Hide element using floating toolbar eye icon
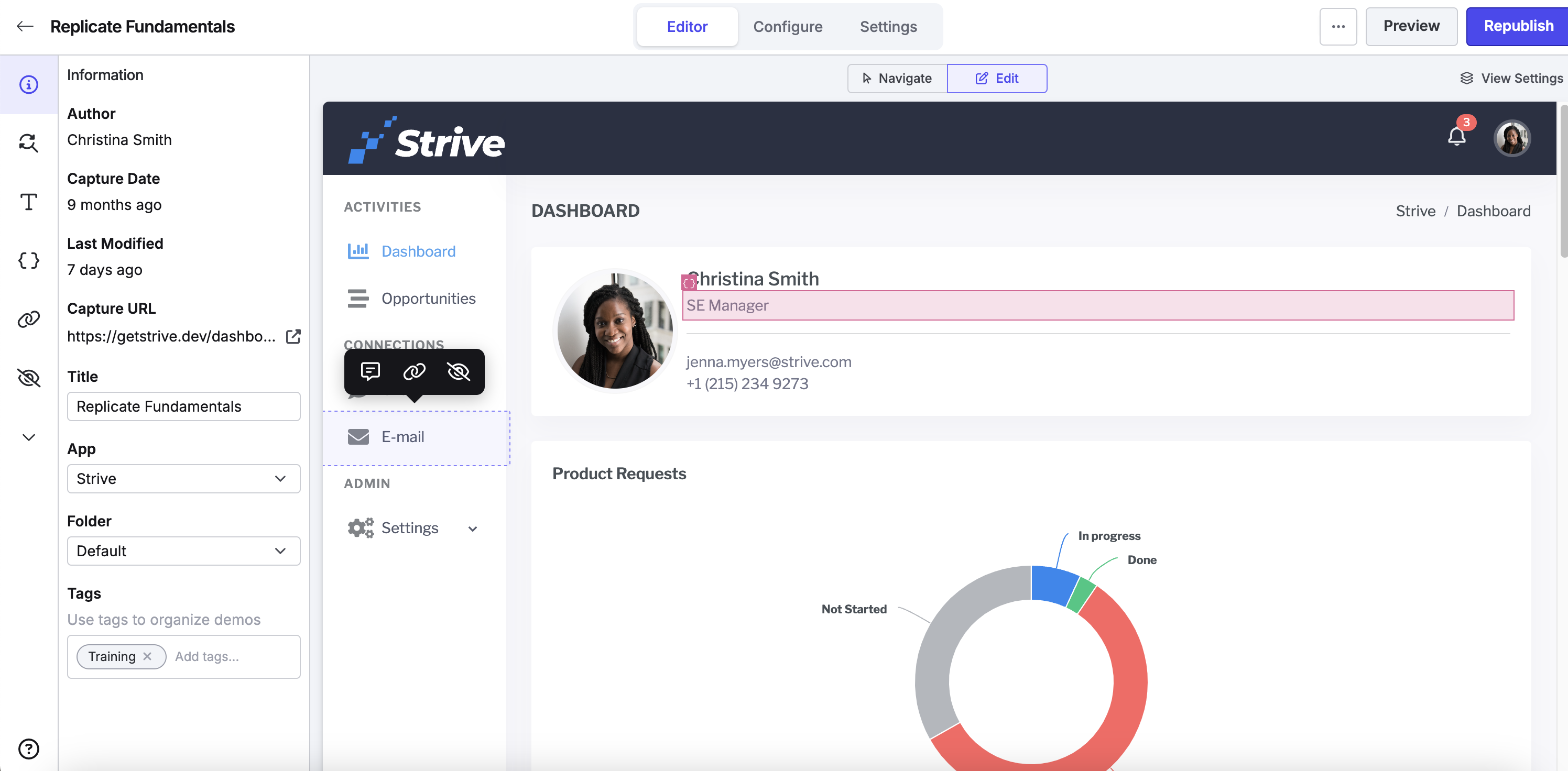1568x771 pixels. click(459, 371)
